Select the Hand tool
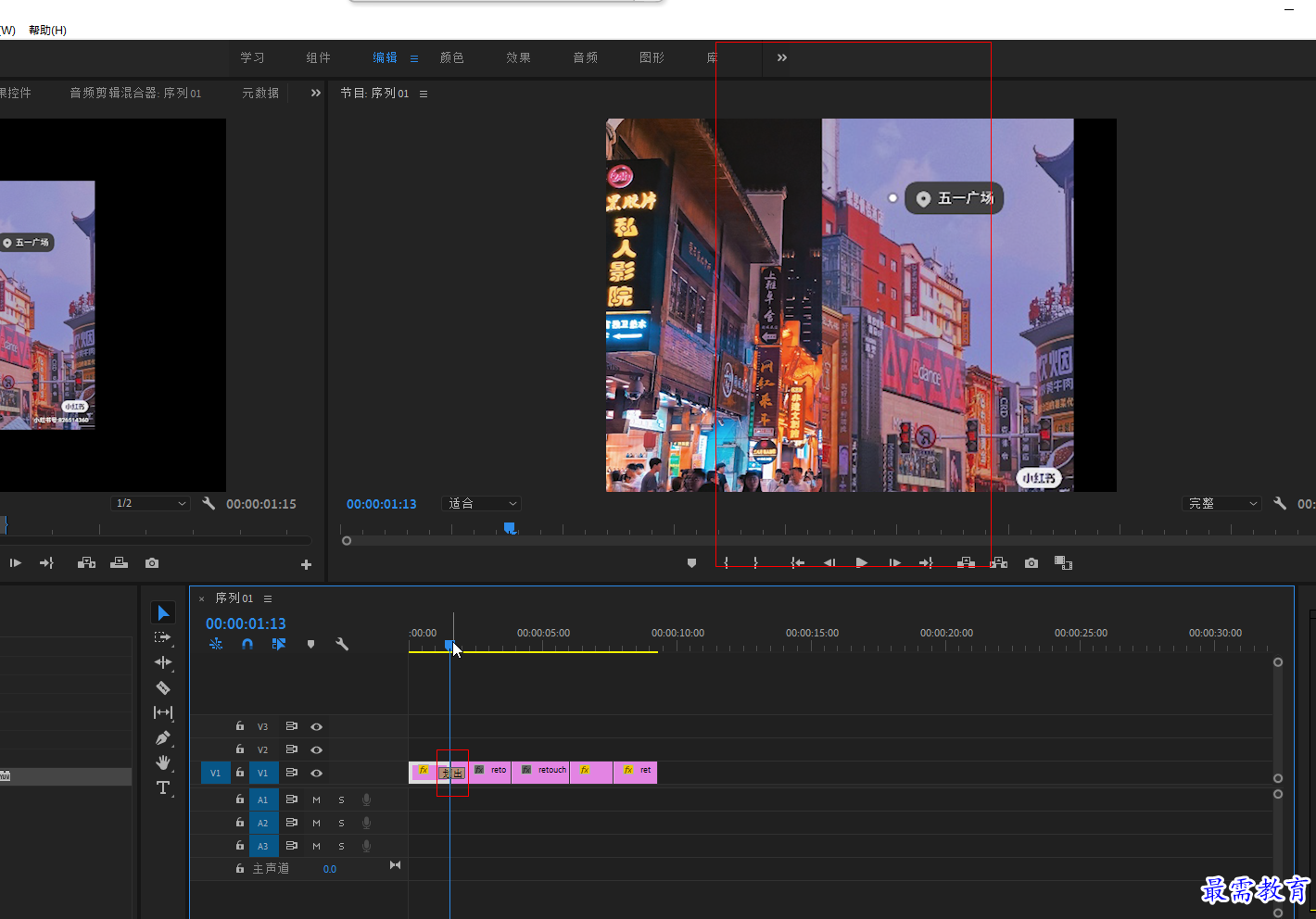Viewport: 1316px width, 919px height. [x=163, y=762]
